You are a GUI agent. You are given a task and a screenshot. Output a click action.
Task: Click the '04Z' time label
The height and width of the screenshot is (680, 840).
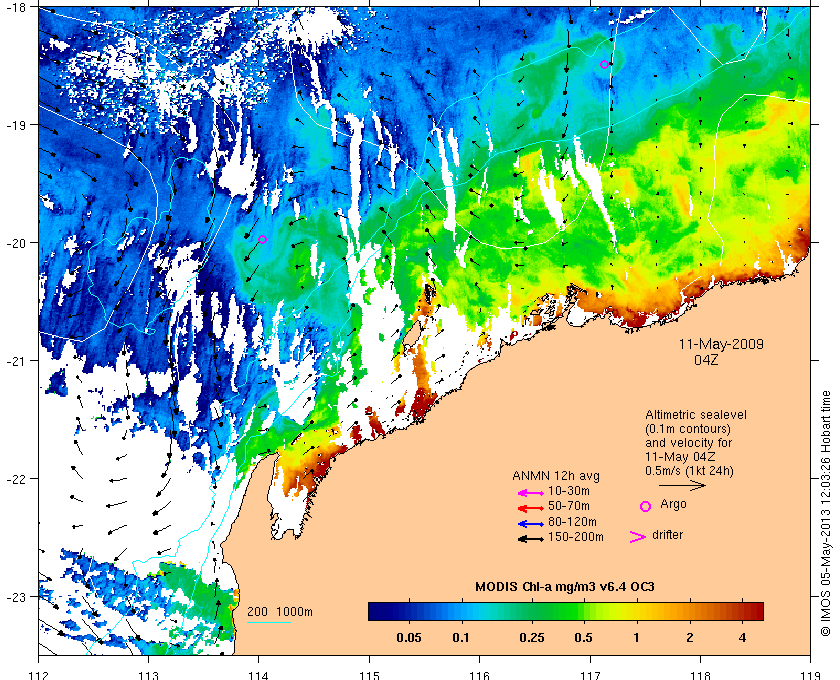point(706,360)
